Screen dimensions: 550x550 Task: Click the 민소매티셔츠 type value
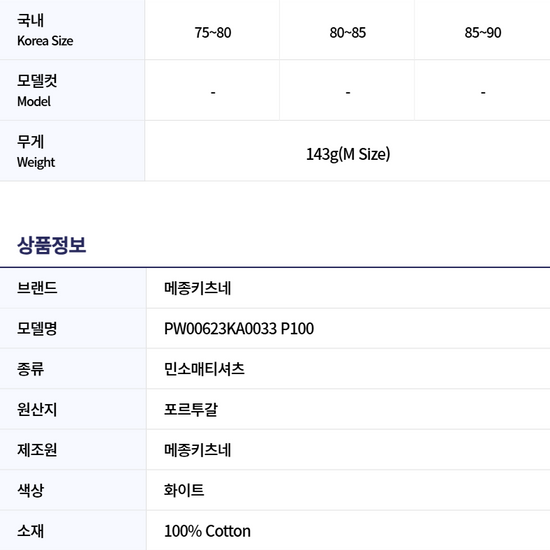204,369
